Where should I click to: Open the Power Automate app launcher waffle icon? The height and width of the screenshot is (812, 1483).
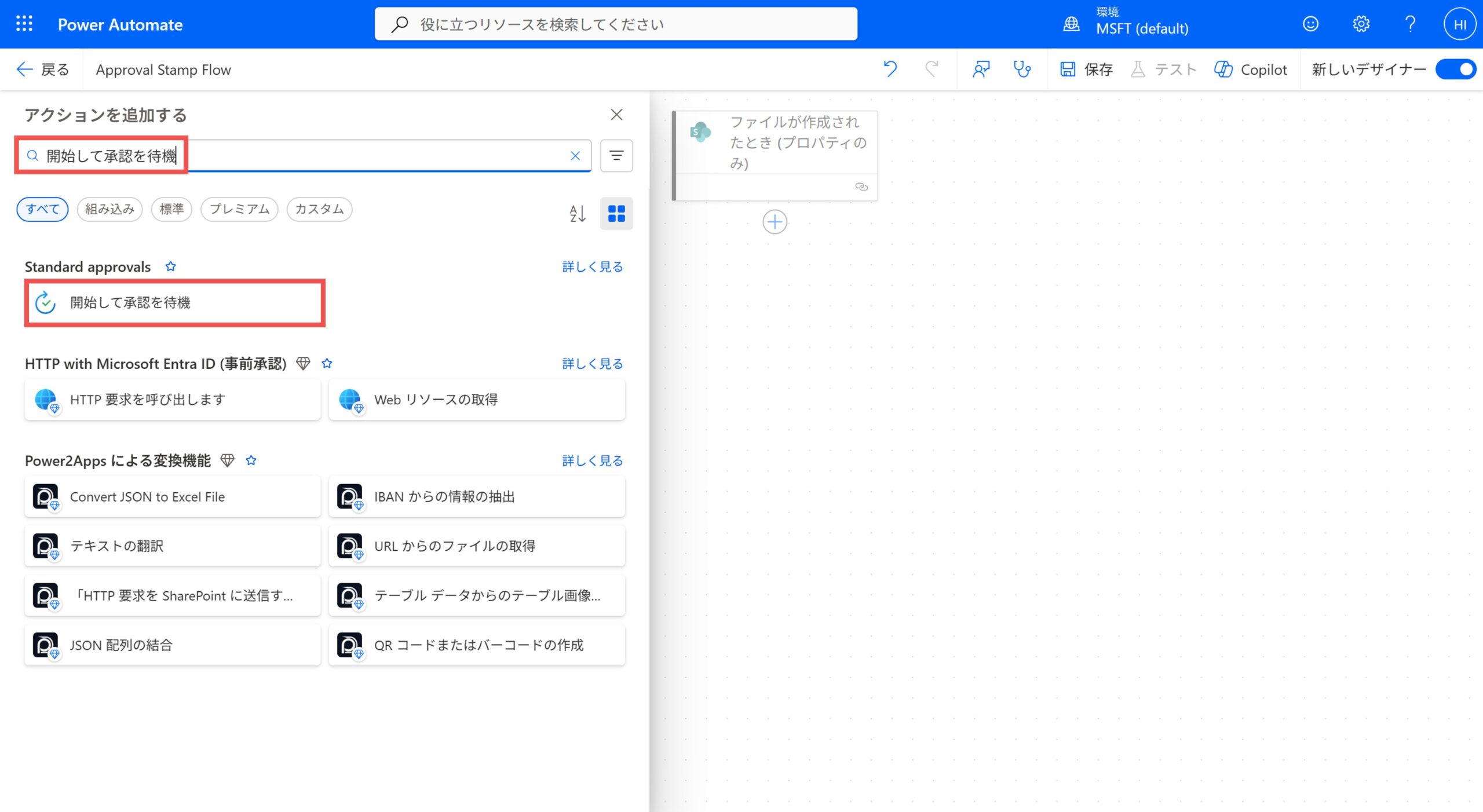pyautogui.click(x=24, y=24)
